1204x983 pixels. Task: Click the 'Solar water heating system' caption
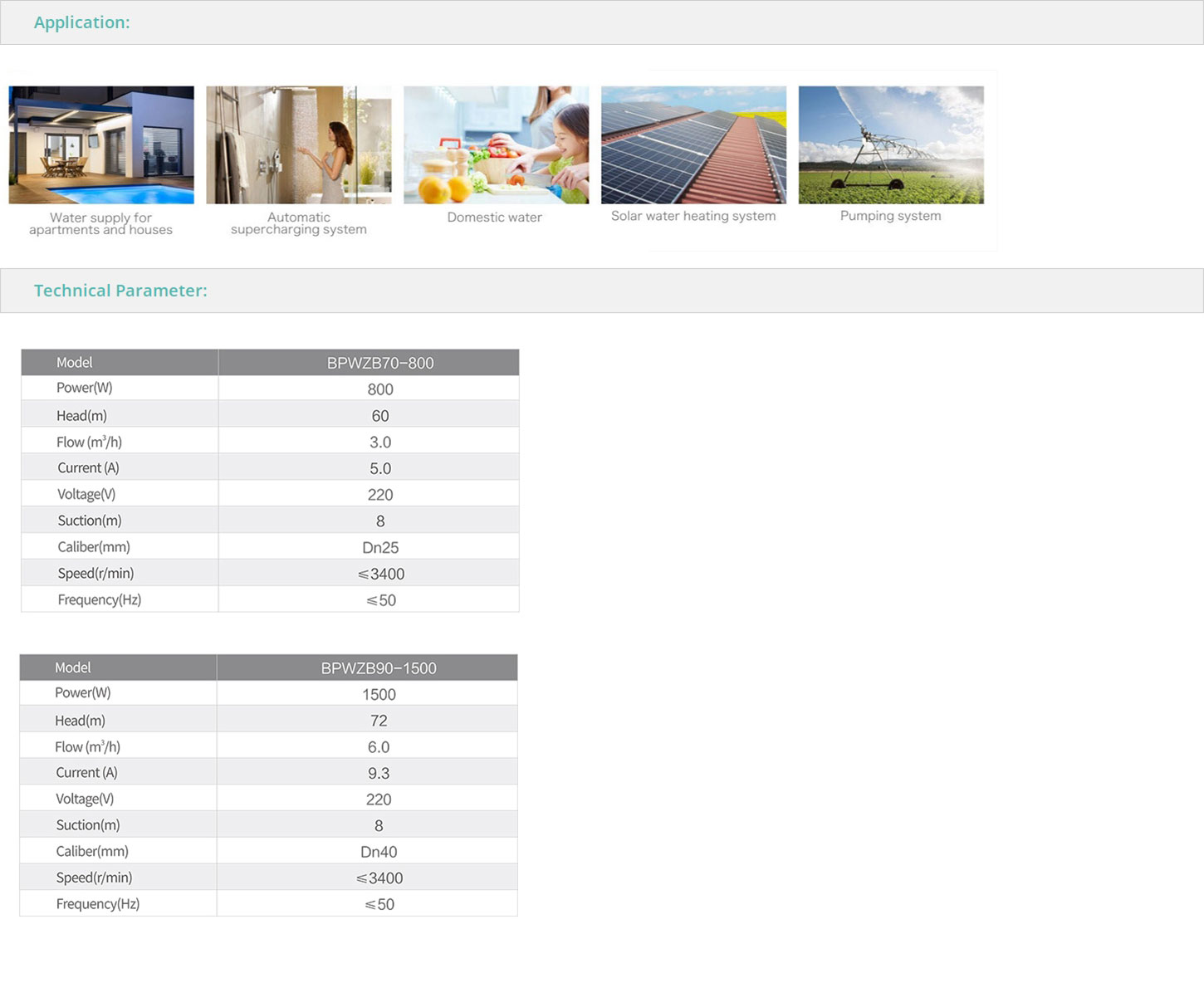693,216
